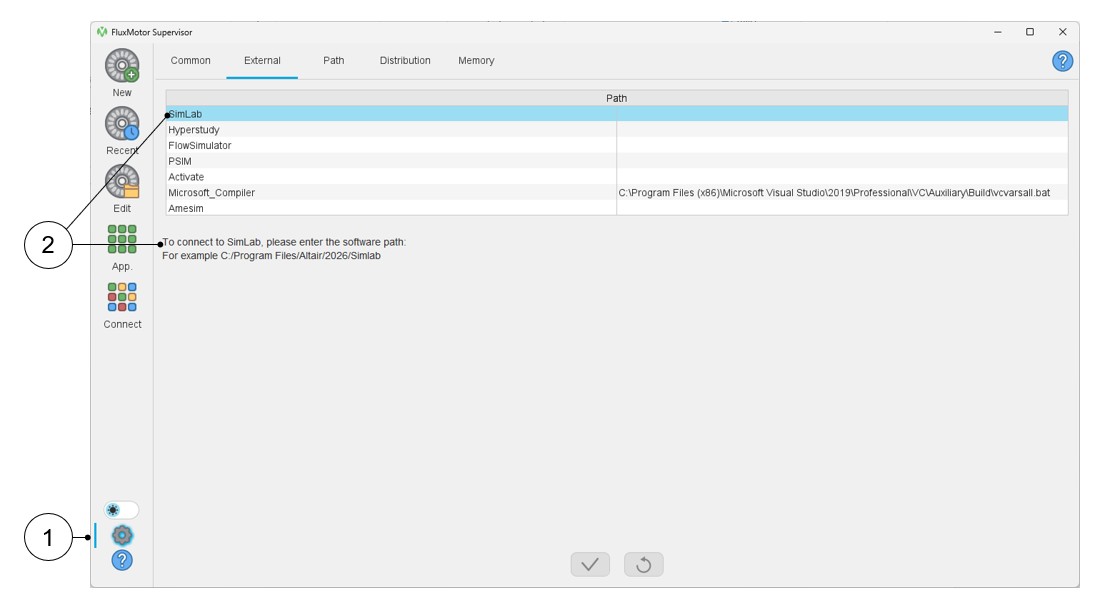Screen dimensions: 1095x602
Task: Click the empty SimLab path cell
Action: (842, 114)
